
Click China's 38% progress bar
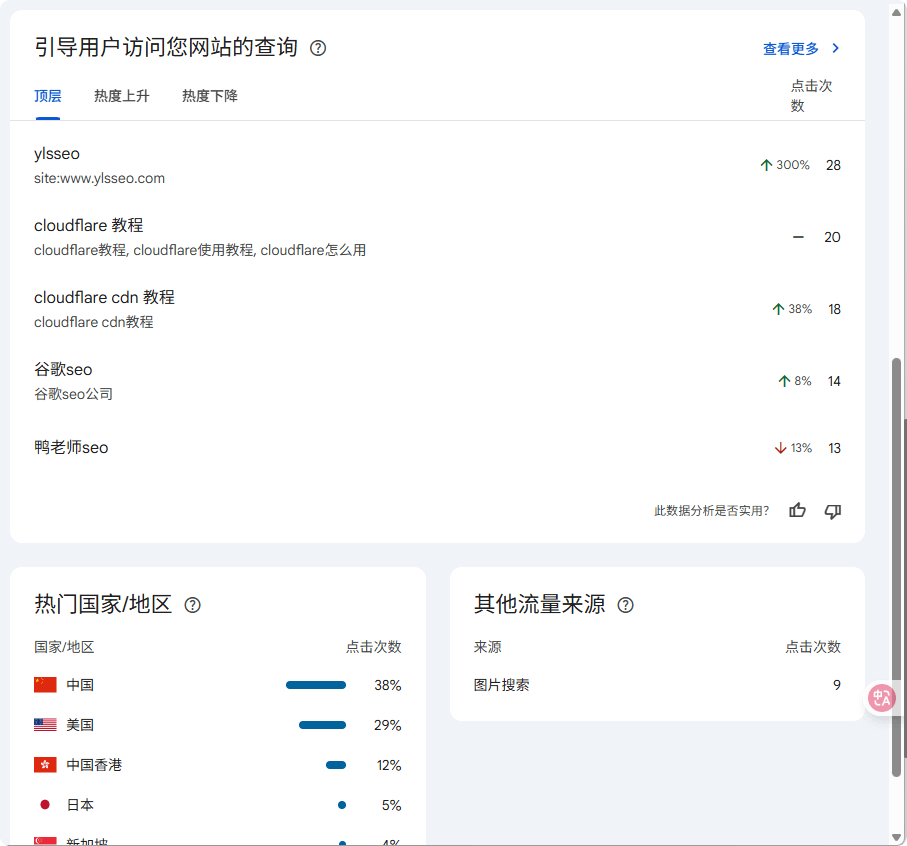[316, 685]
